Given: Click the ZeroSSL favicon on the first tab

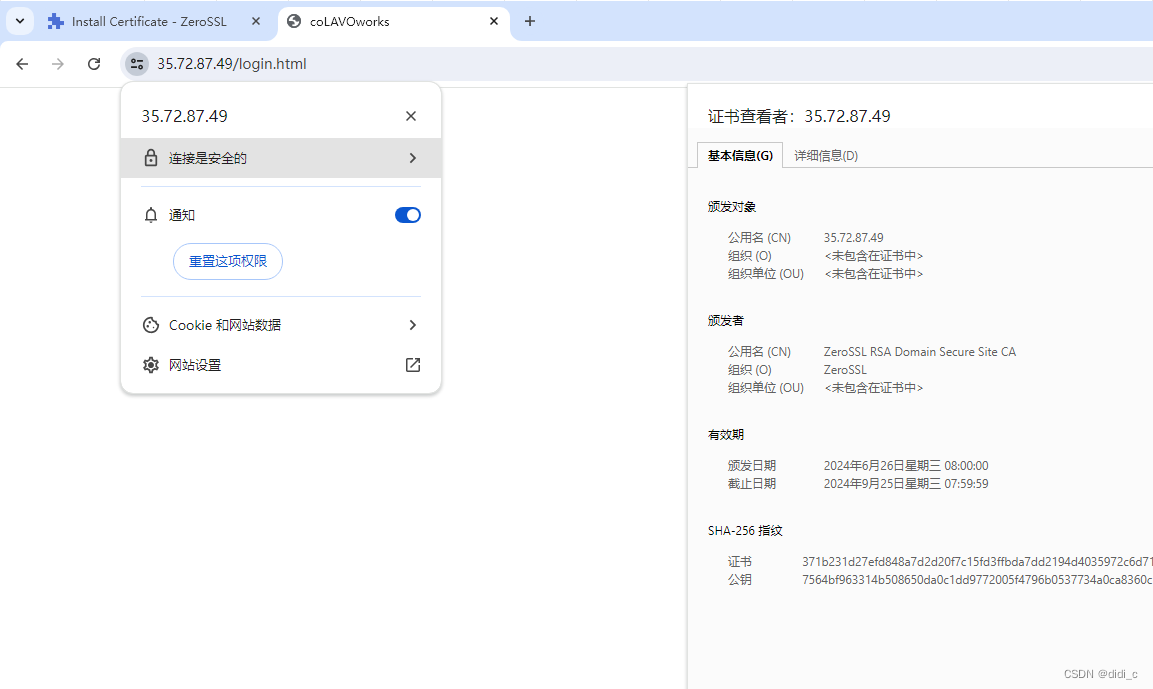Looking at the screenshot, I should pos(55,21).
